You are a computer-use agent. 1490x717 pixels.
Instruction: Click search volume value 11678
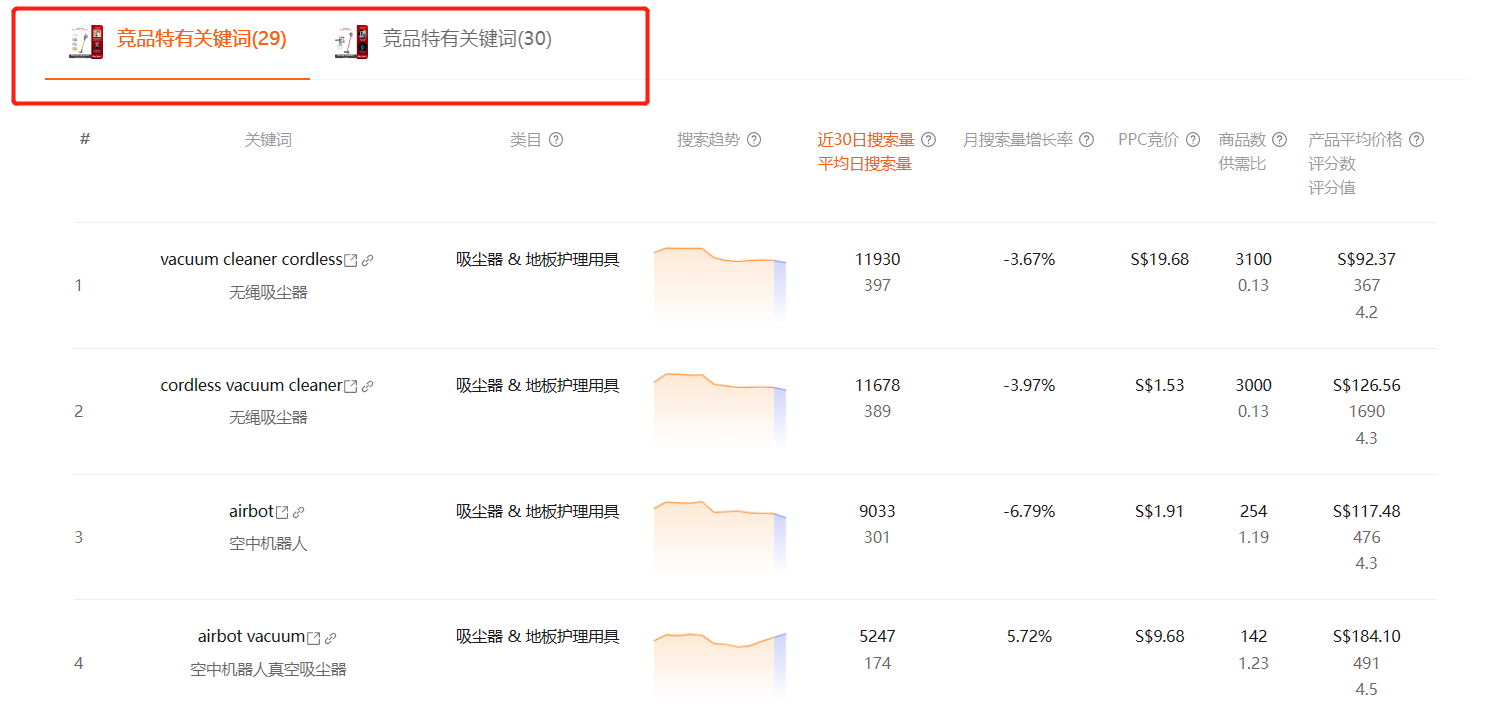point(877,385)
